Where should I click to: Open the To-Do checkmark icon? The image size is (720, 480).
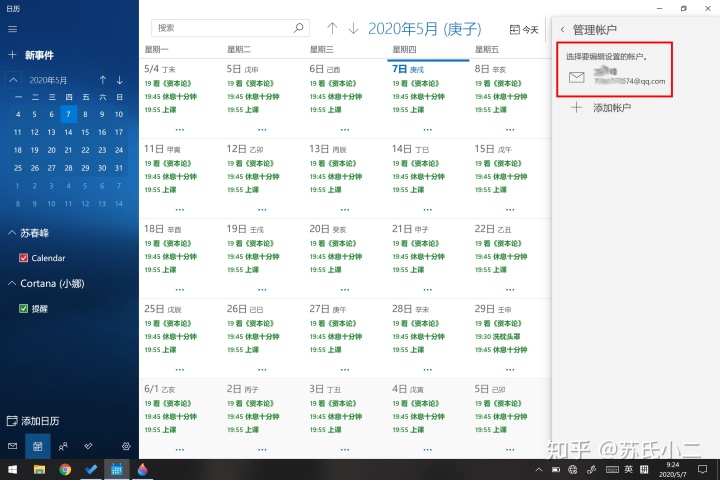pyautogui.click(x=88, y=446)
